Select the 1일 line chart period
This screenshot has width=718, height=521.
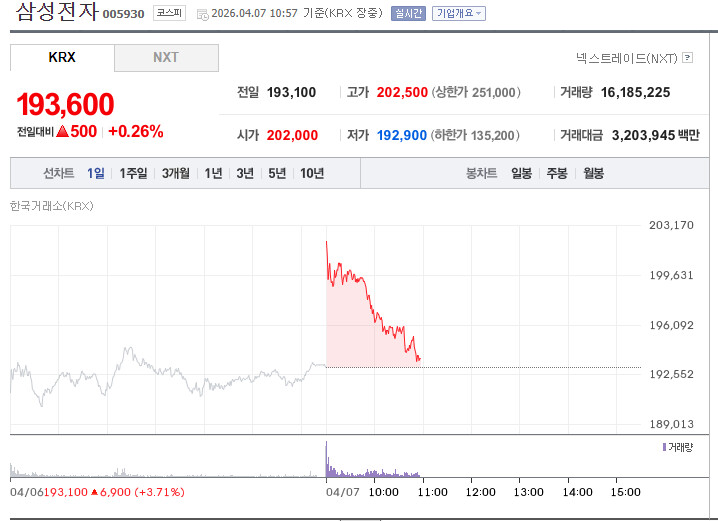96,173
